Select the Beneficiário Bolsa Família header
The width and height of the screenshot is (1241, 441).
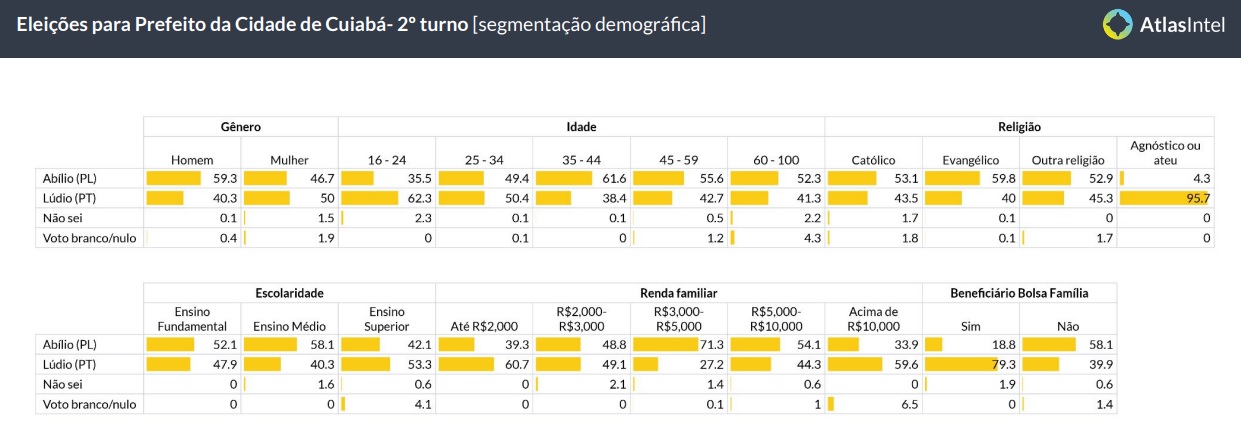(x=1019, y=293)
